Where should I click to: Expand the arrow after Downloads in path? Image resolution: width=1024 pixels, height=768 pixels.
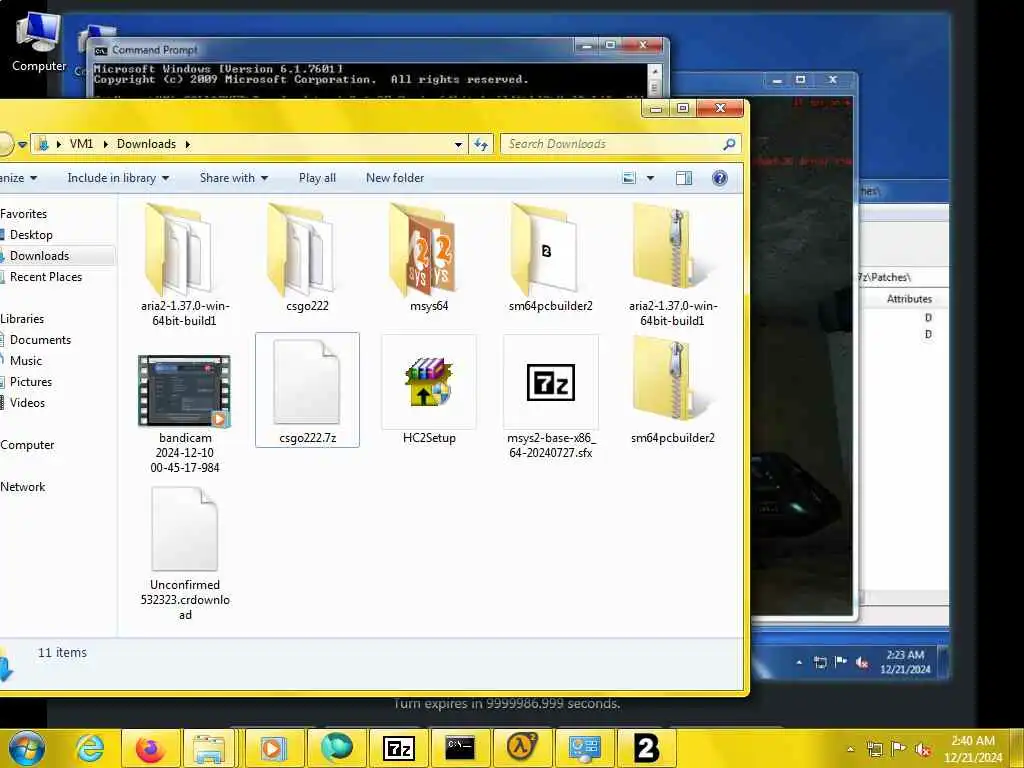[x=187, y=144]
